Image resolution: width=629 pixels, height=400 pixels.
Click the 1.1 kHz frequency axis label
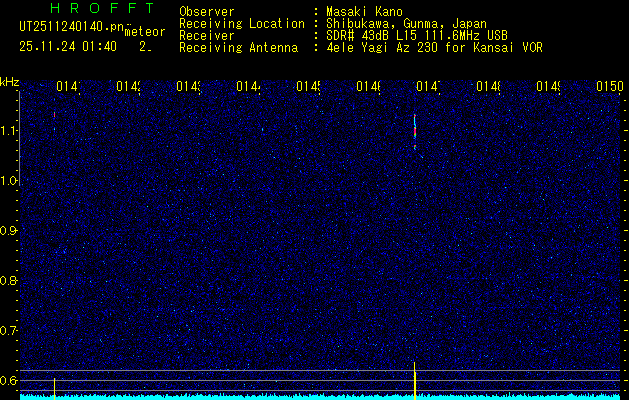tap(9, 131)
